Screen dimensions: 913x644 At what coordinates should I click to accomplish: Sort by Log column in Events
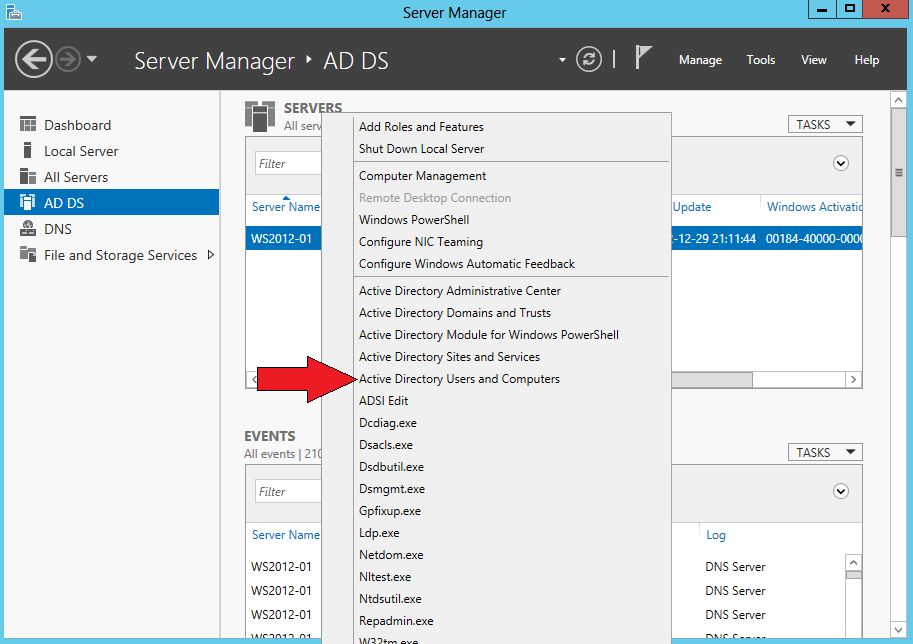pos(716,535)
